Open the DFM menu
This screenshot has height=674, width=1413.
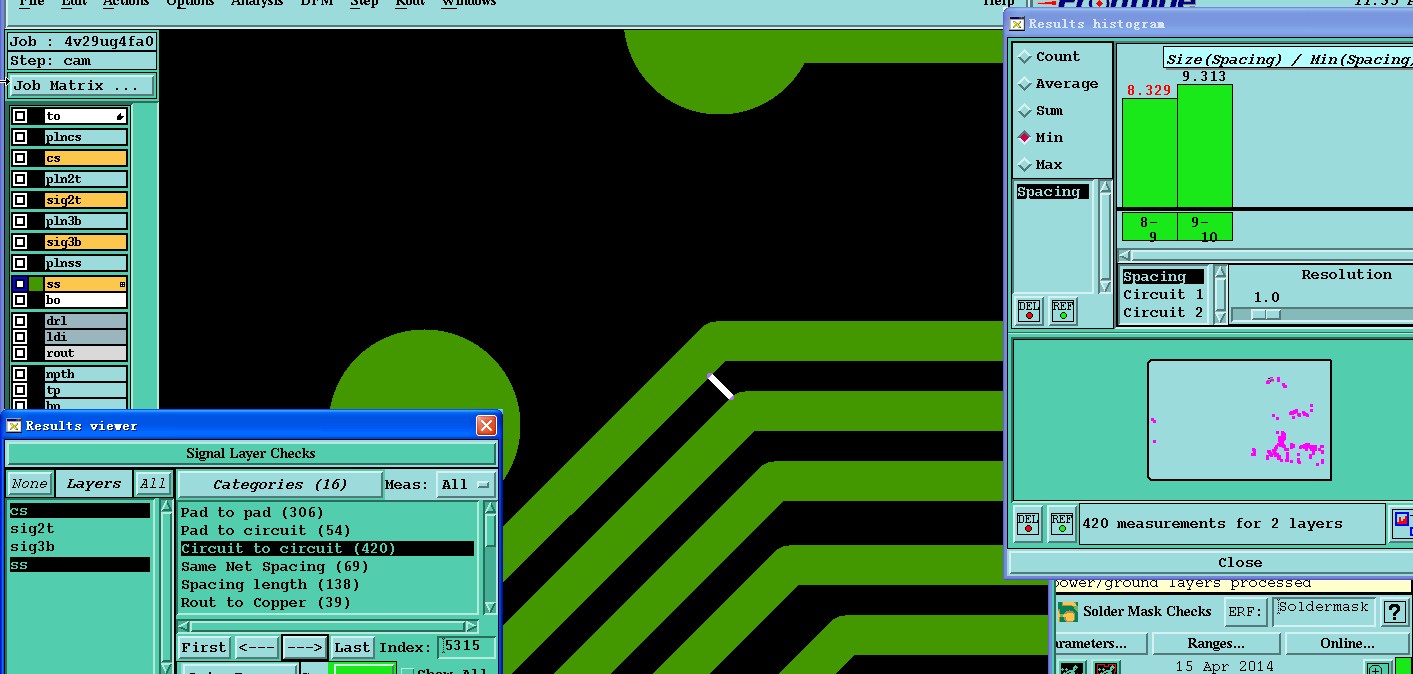pyautogui.click(x=317, y=3)
